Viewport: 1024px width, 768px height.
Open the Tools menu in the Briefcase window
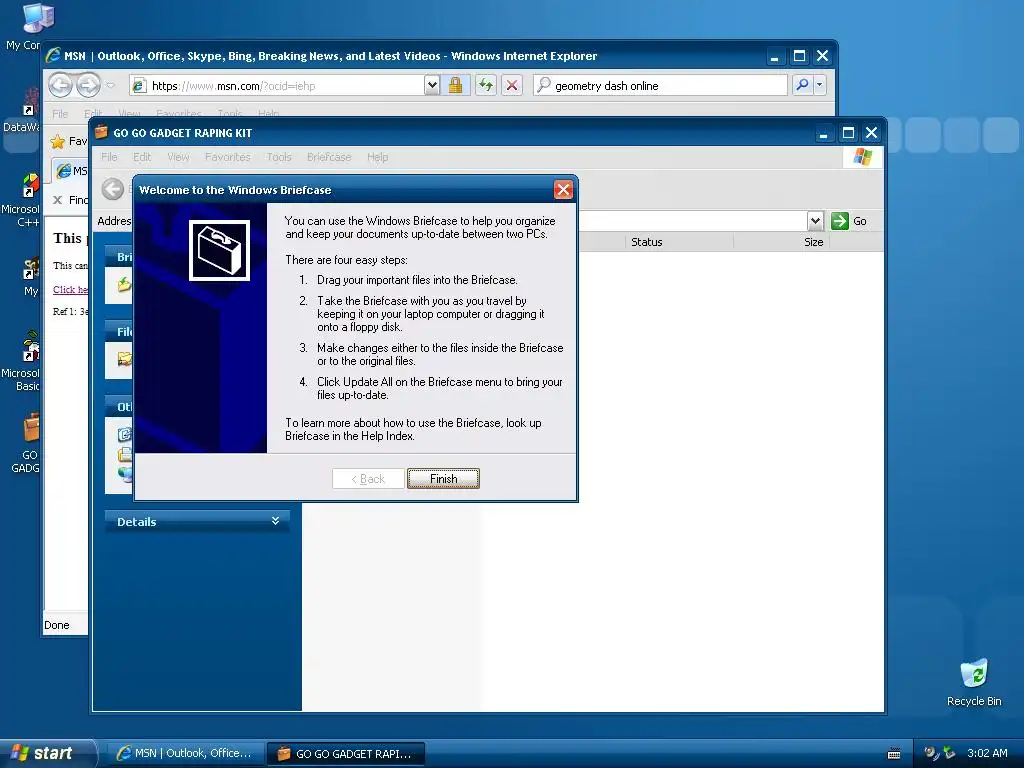[x=279, y=157]
